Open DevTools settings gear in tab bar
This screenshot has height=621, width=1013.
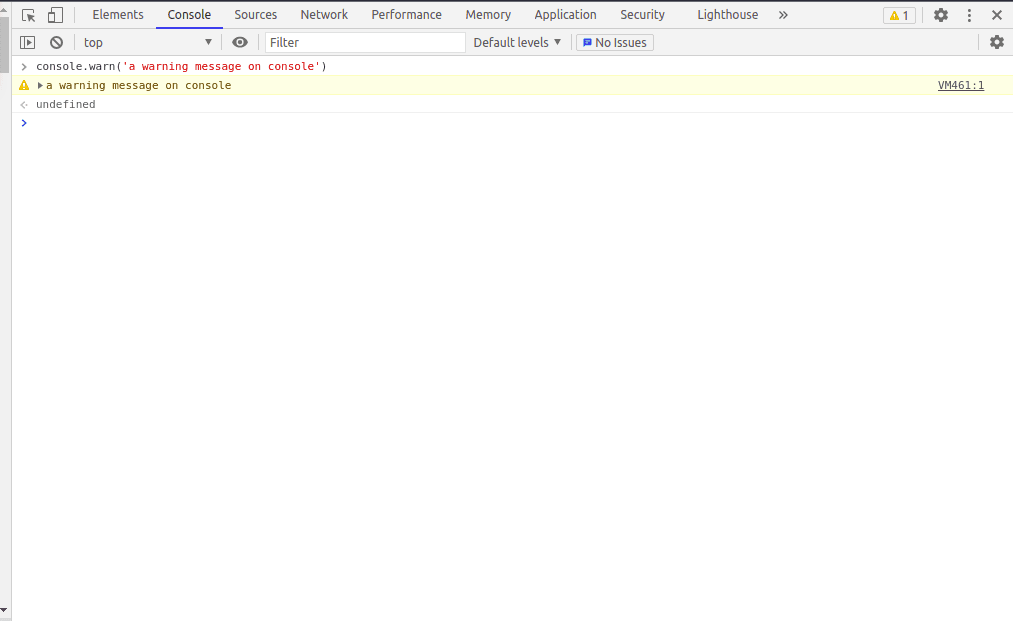click(x=941, y=15)
